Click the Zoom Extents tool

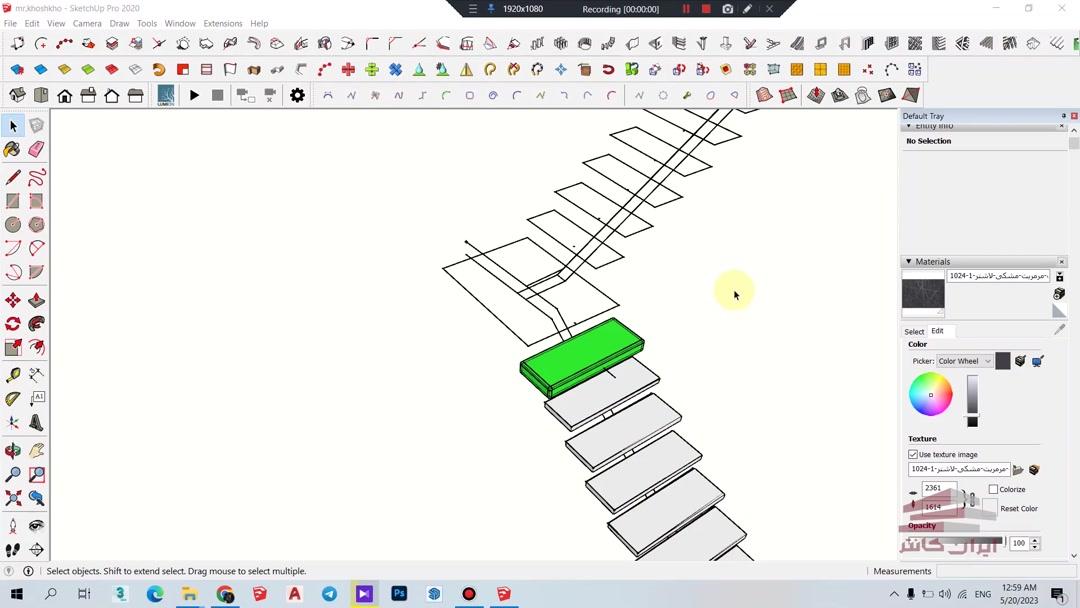coord(12,498)
